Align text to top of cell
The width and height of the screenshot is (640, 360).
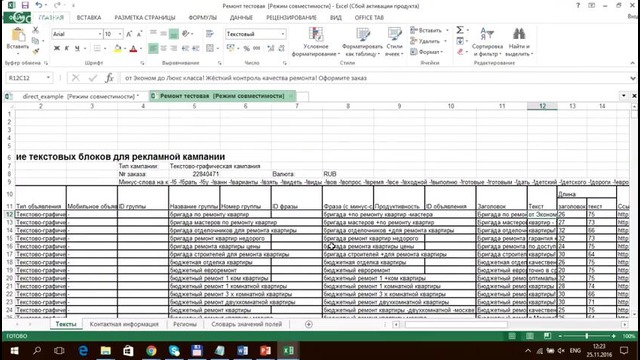tap(153, 34)
